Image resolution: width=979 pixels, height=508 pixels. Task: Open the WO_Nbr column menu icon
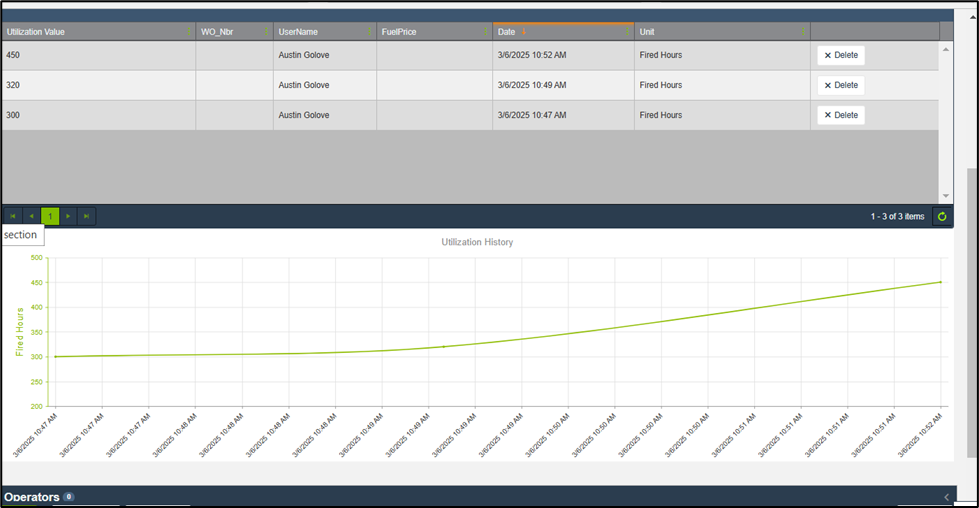(x=266, y=32)
